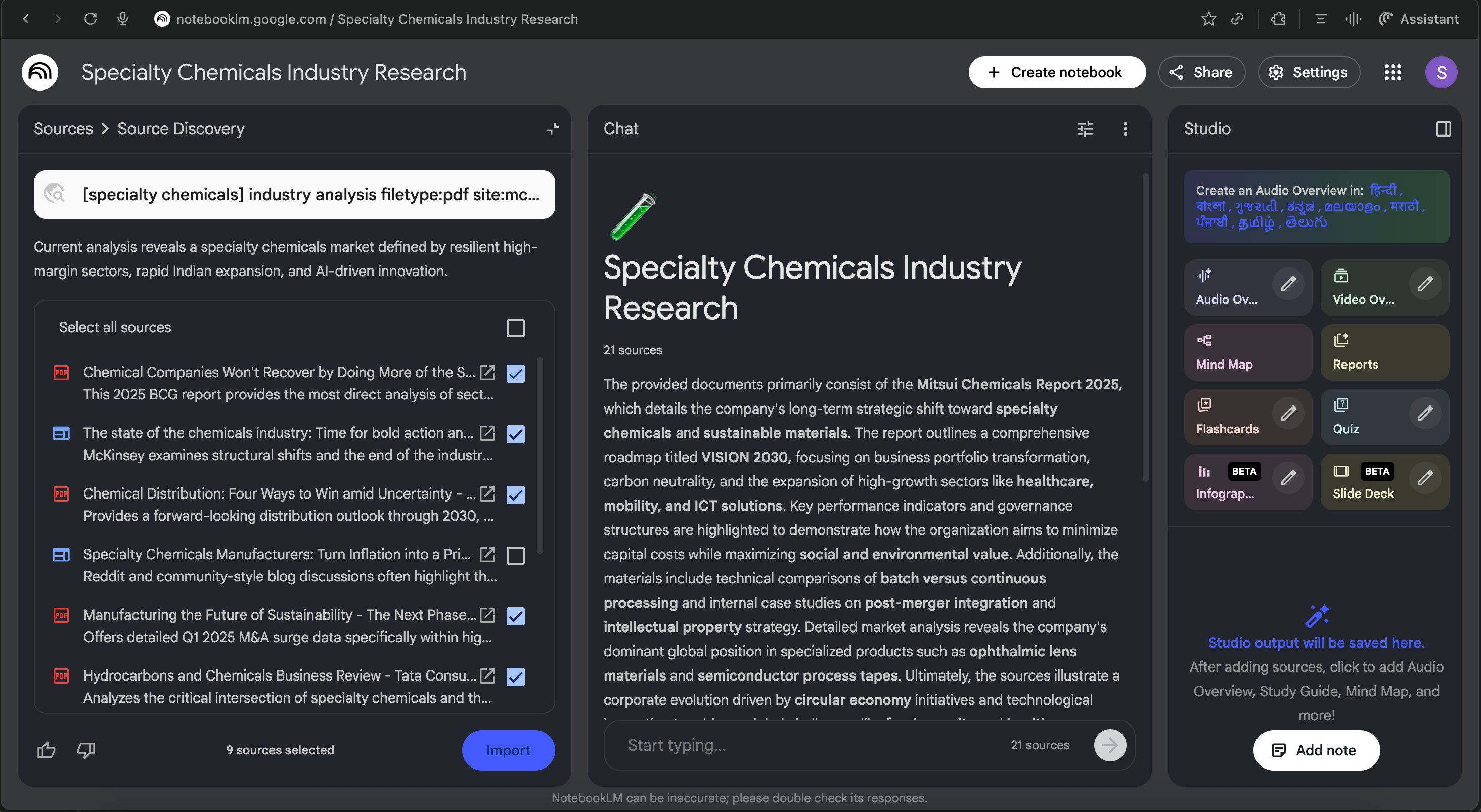Open Google apps grid icon
This screenshot has width=1481, height=812.
pyautogui.click(x=1393, y=72)
